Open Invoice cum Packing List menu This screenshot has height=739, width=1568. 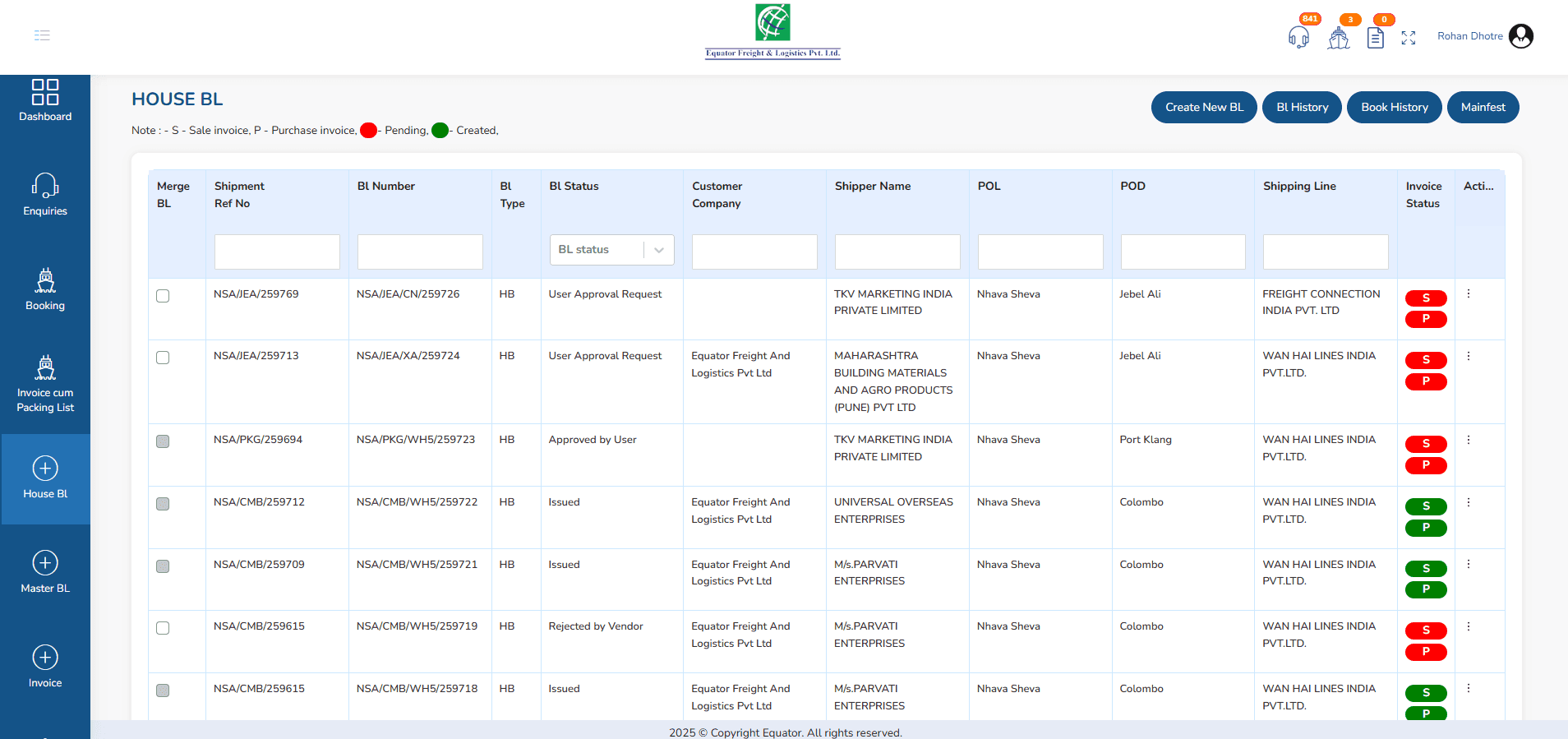pyautogui.click(x=45, y=384)
